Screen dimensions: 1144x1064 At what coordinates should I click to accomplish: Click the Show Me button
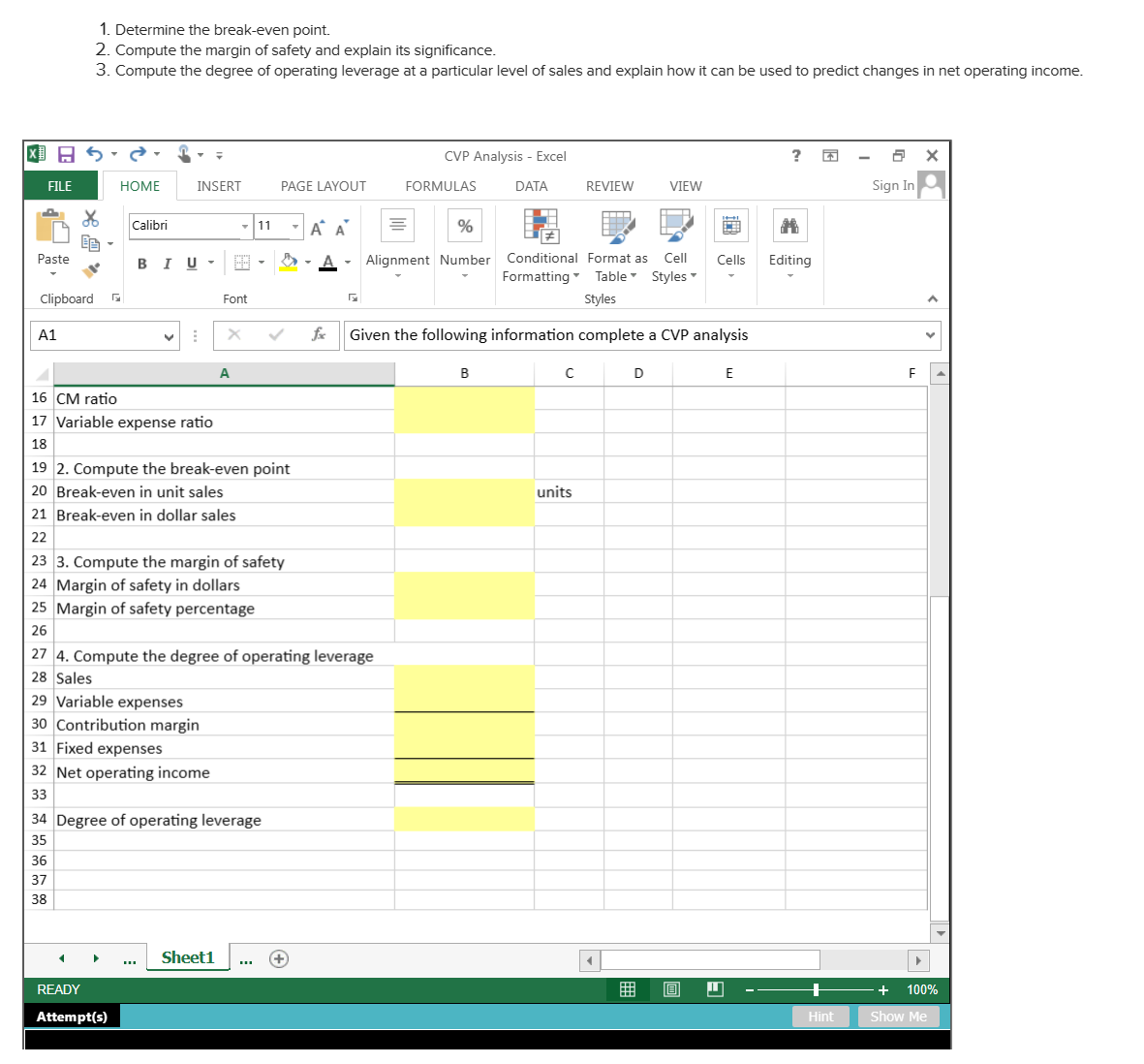coord(899,1017)
